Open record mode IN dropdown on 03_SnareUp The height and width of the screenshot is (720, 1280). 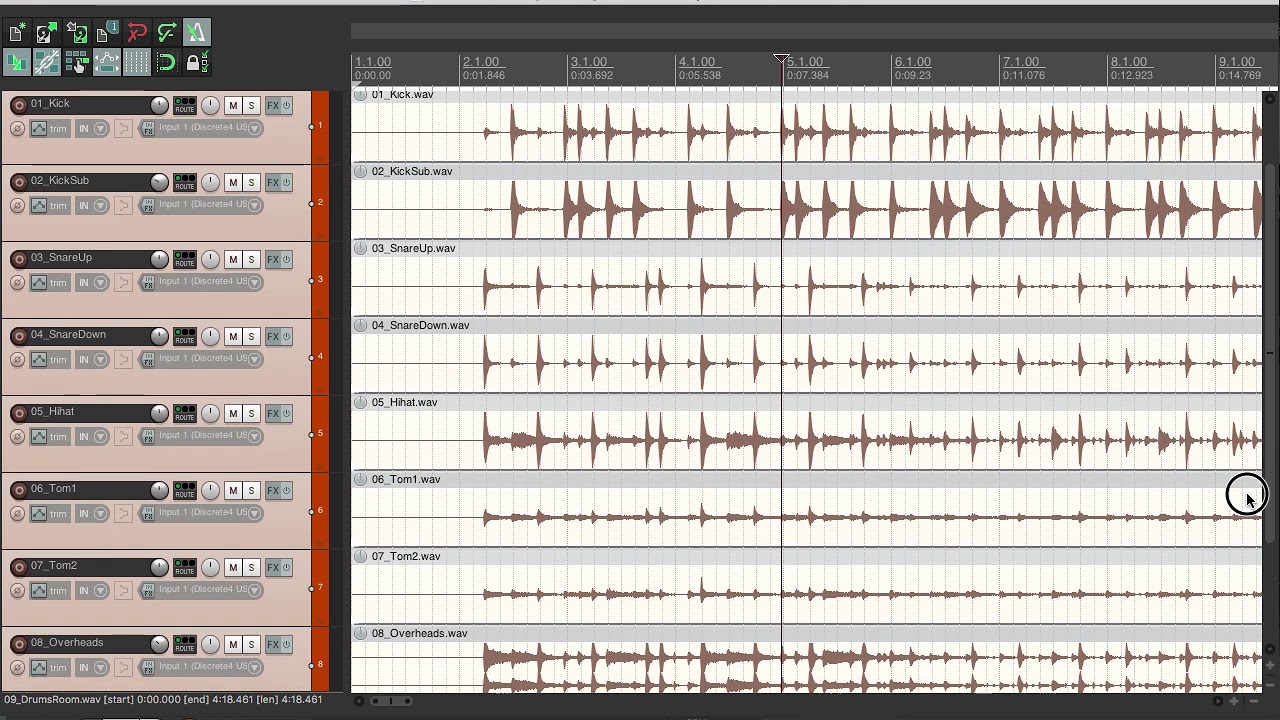click(92, 282)
